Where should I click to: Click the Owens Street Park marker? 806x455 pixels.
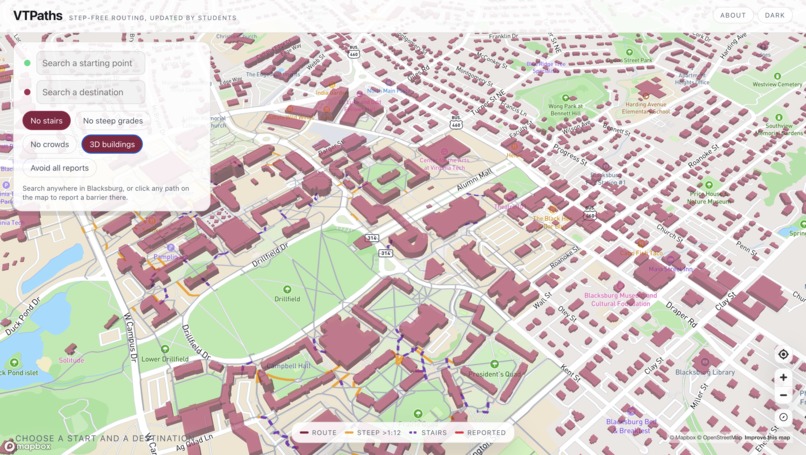pyautogui.click(x=629, y=52)
